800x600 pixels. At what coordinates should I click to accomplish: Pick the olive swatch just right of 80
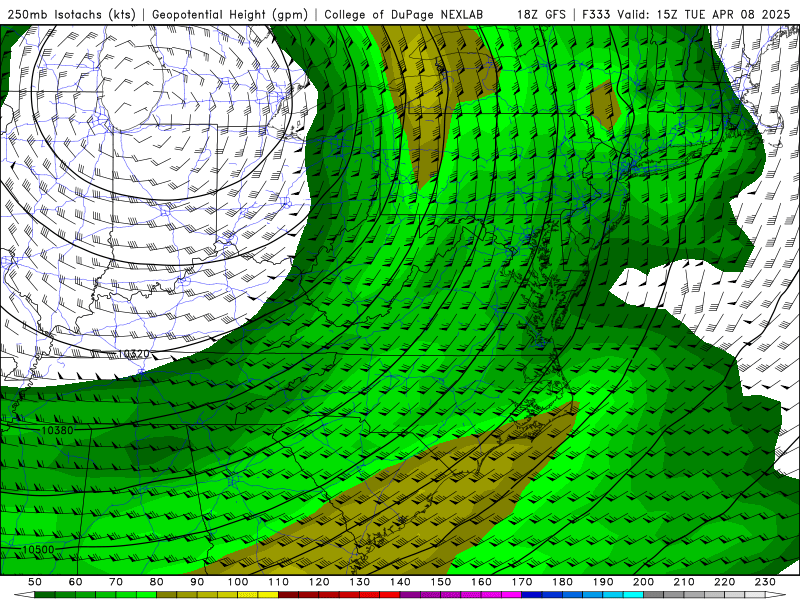coord(166,594)
